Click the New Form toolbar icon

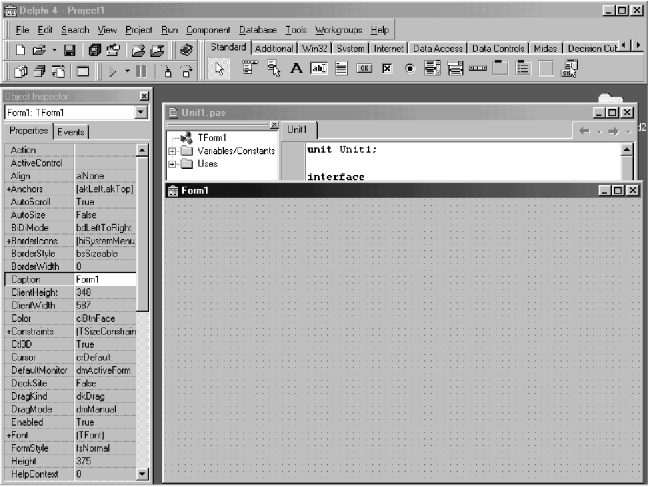click(83, 72)
